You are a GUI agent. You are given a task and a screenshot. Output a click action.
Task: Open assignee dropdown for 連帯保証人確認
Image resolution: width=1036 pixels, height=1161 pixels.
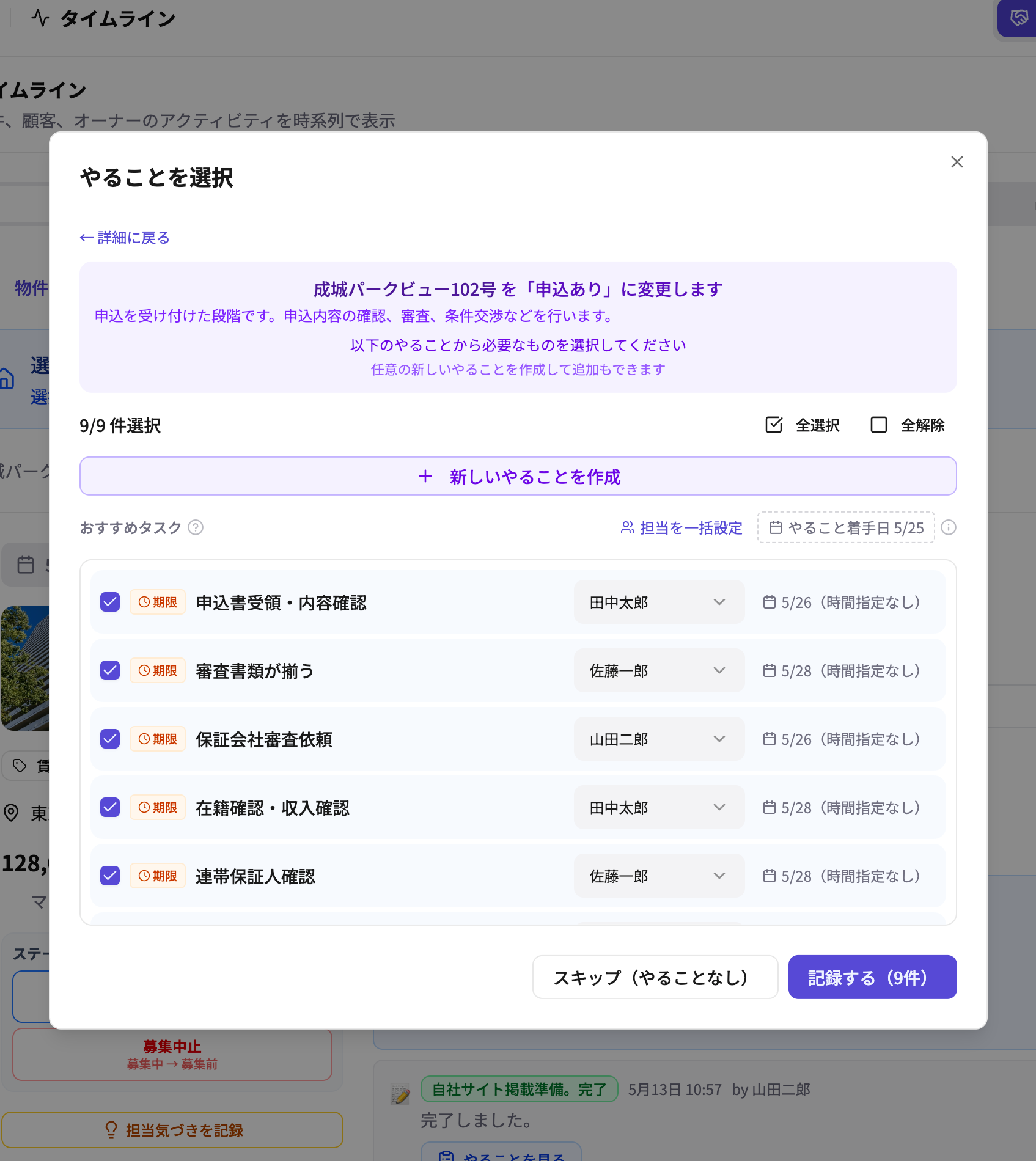pyautogui.click(x=659, y=876)
